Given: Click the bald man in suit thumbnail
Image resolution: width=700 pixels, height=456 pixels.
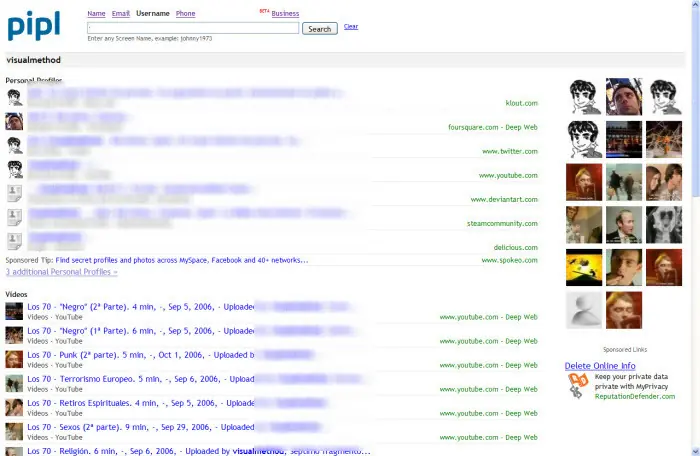Looking at the screenshot, I should [624, 225].
